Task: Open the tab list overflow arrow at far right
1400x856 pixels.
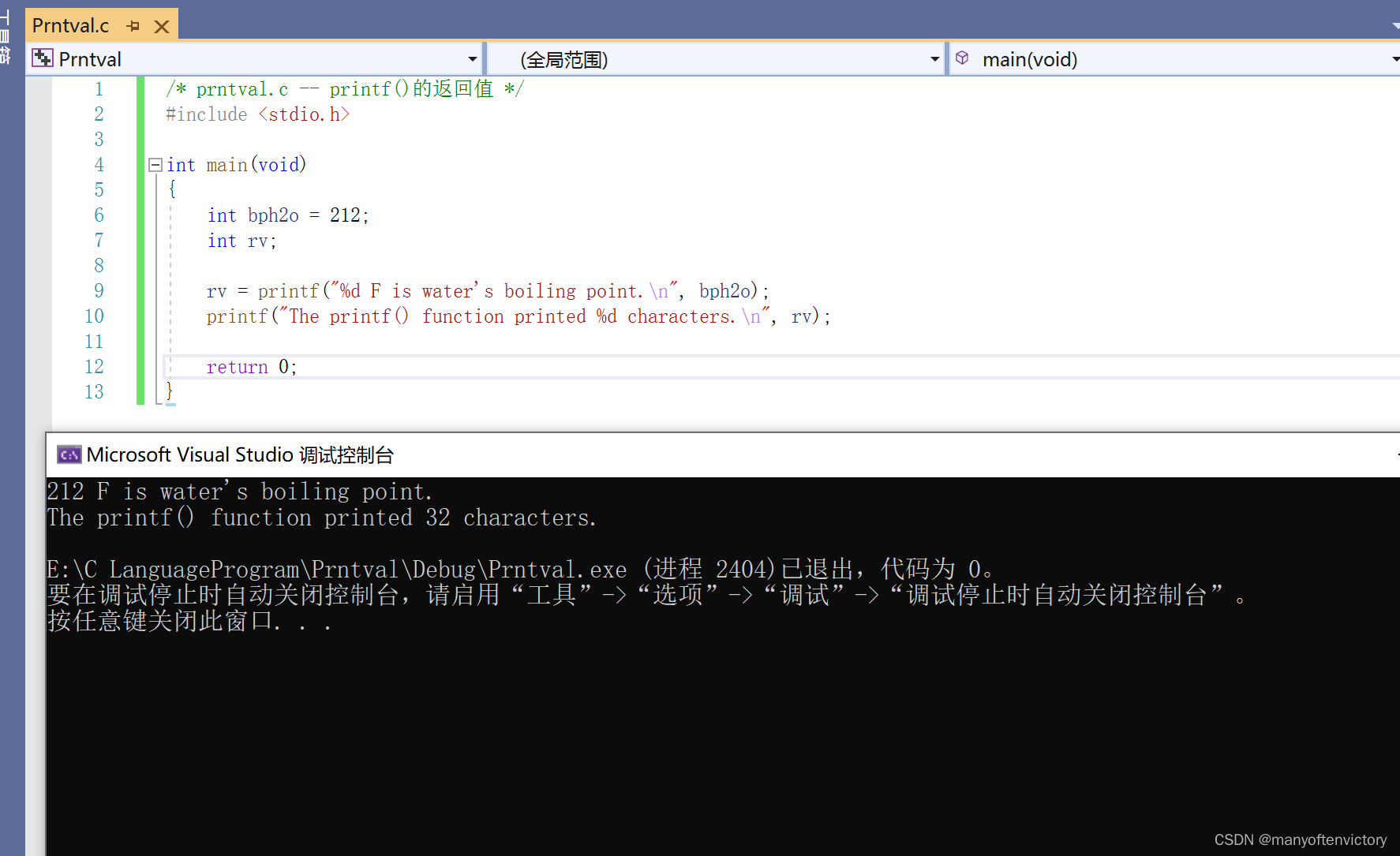Action: 1395,26
